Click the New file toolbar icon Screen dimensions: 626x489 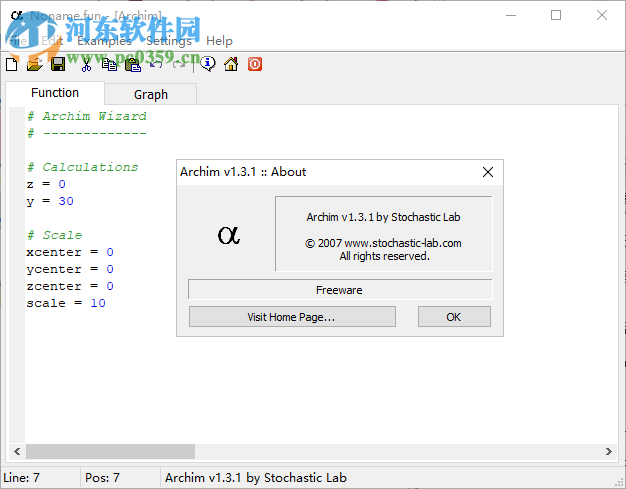click(x=12, y=64)
